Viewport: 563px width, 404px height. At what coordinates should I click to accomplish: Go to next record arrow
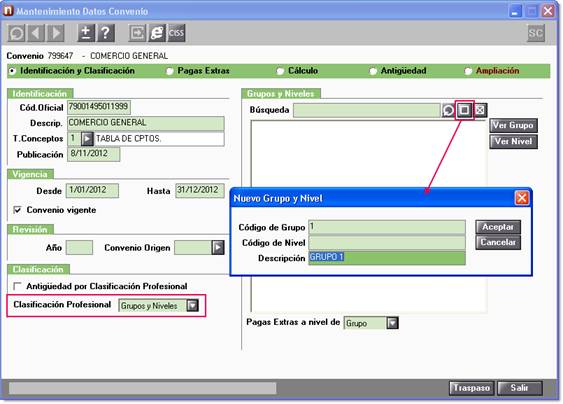tap(56, 33)
